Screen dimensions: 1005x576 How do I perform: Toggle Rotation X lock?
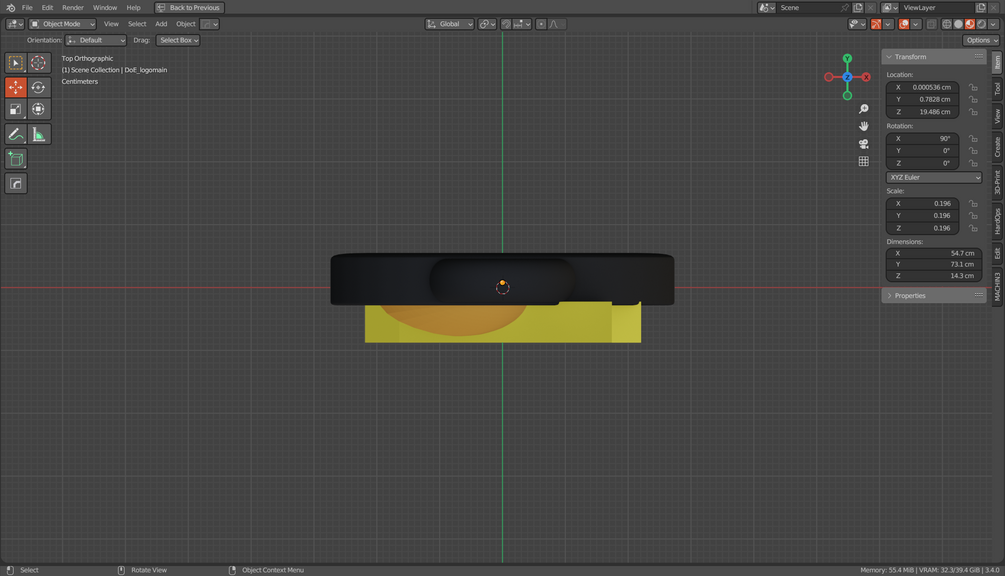[x=973, y=138]
